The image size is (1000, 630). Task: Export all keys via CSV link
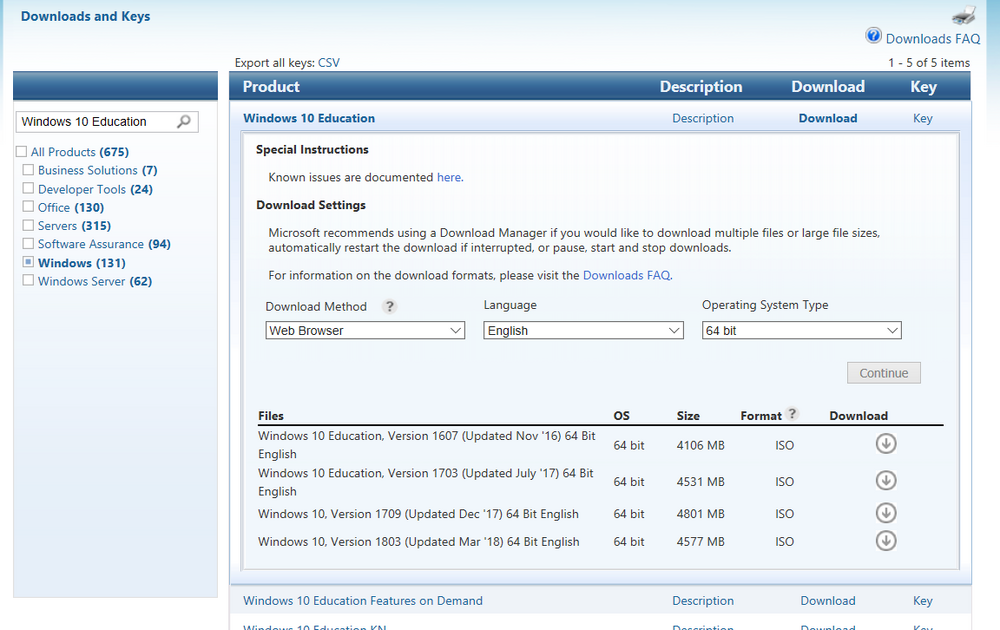(x=328, y=62)
